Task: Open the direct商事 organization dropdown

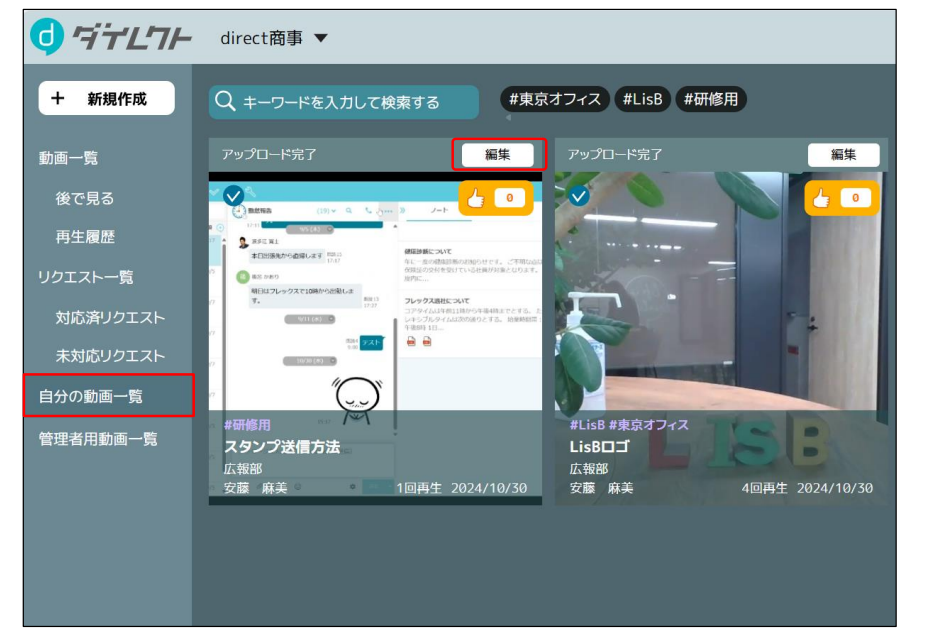Action: [x=274, y=39]
